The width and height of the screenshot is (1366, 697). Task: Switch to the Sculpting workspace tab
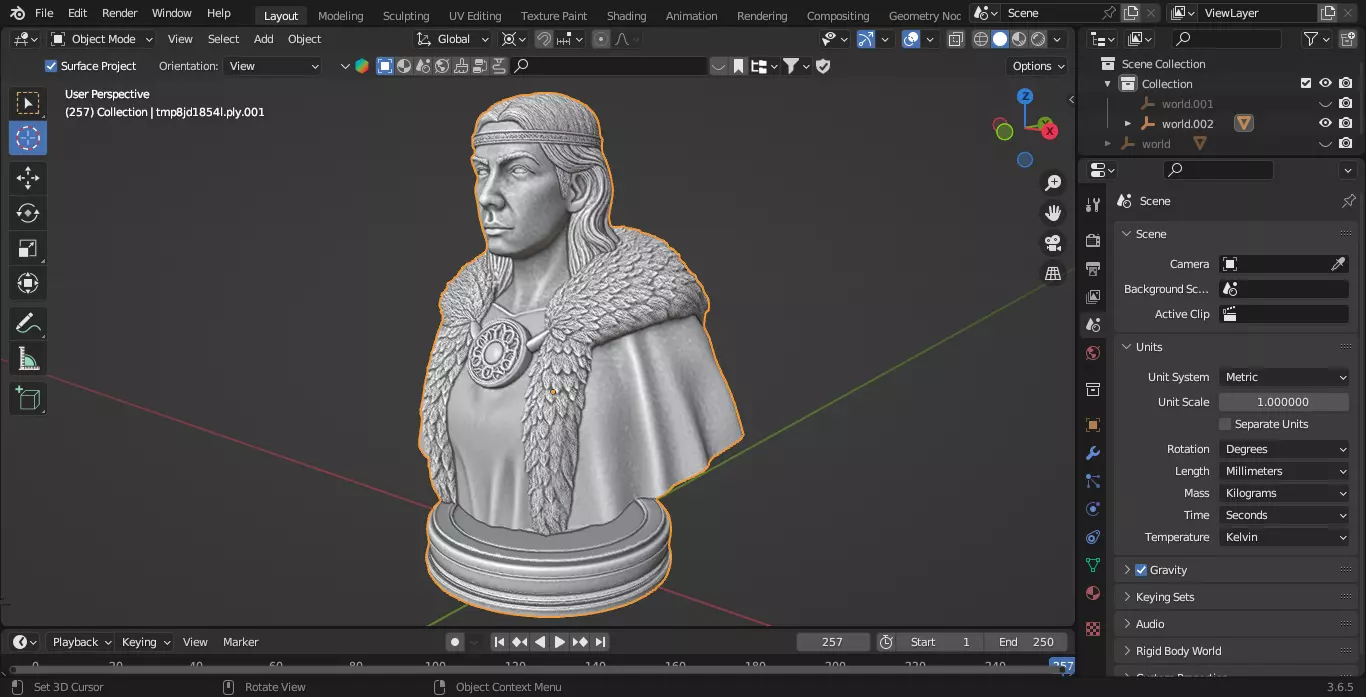(406, 16)
